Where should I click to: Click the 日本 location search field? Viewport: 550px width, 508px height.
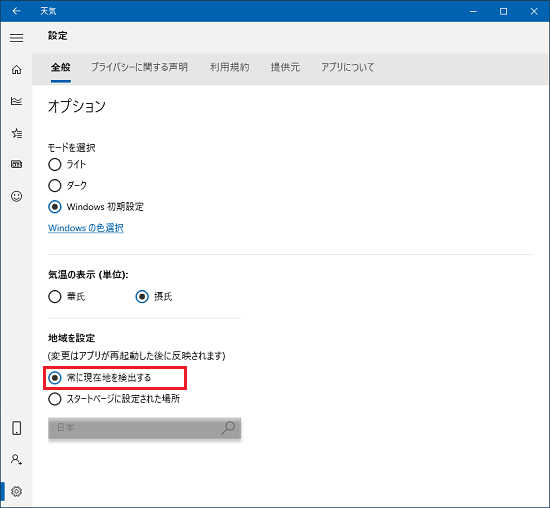(x=145, y=428)
